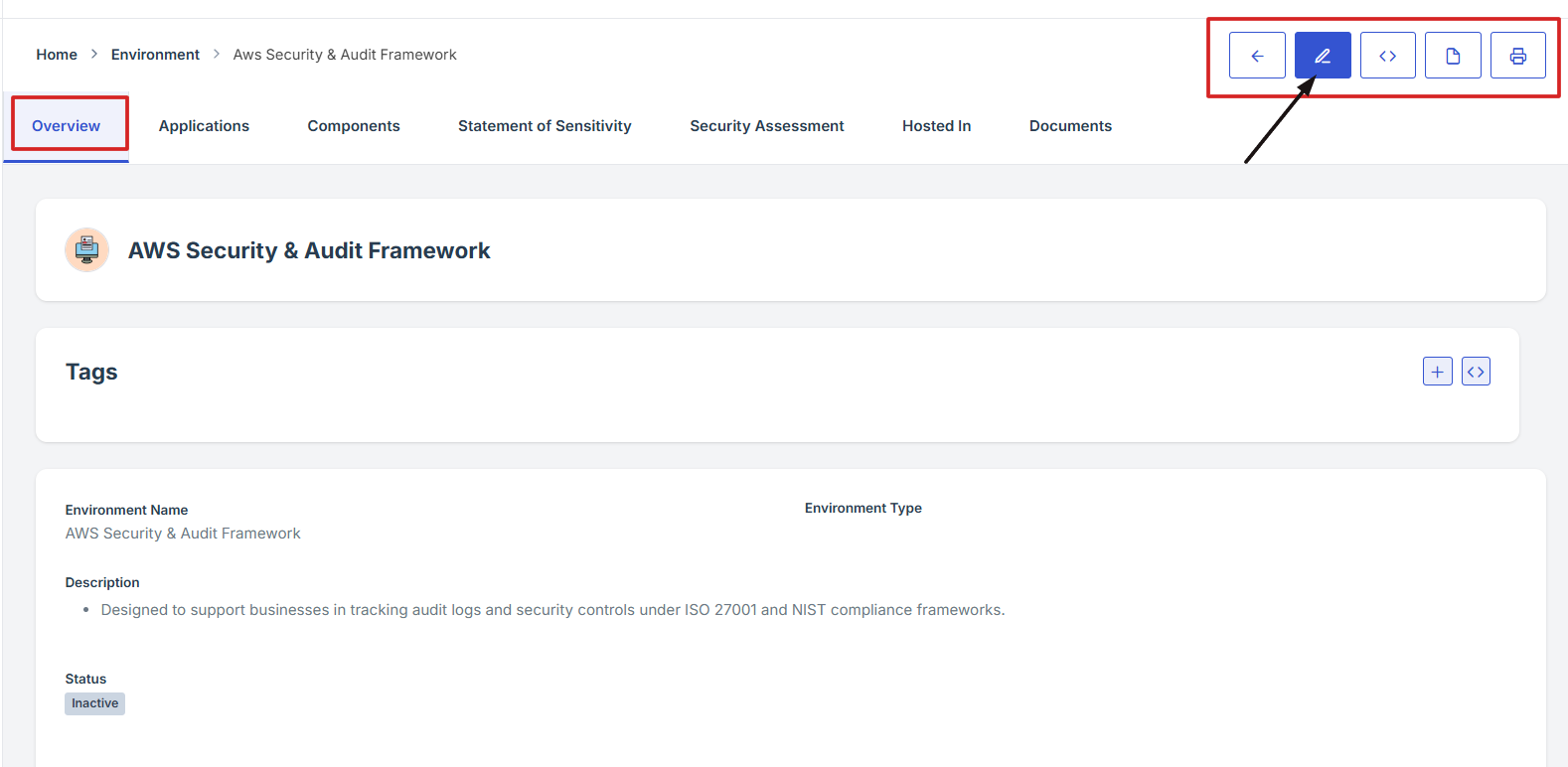Switch to the Applications tab
Viewport: 1568px width, 767px height.
[204, 126]
